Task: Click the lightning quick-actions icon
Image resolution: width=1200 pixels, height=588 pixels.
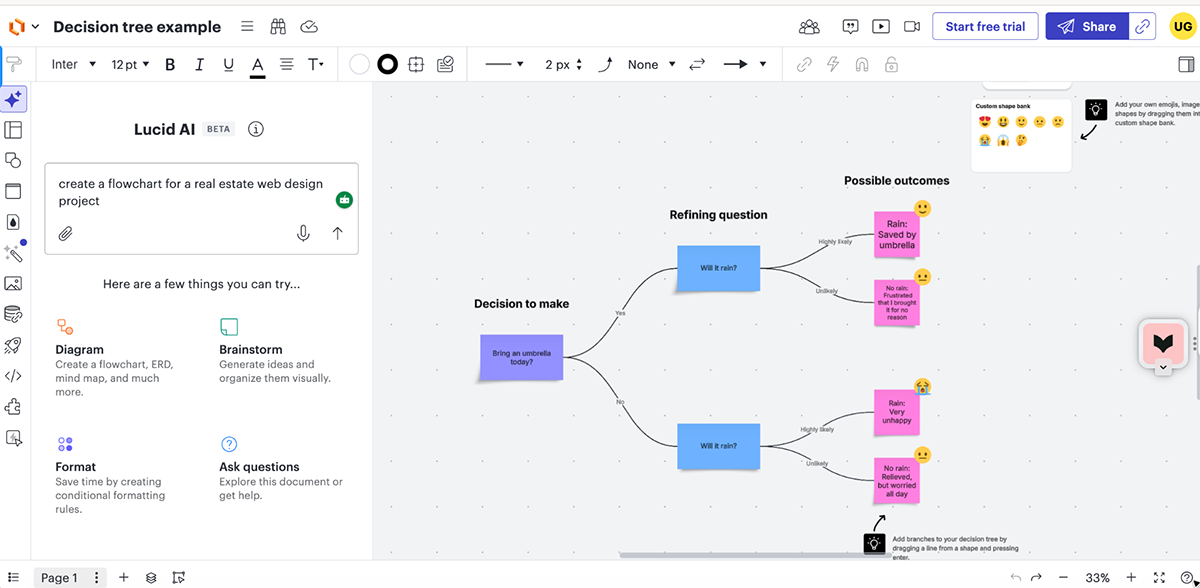Action: 832,64
